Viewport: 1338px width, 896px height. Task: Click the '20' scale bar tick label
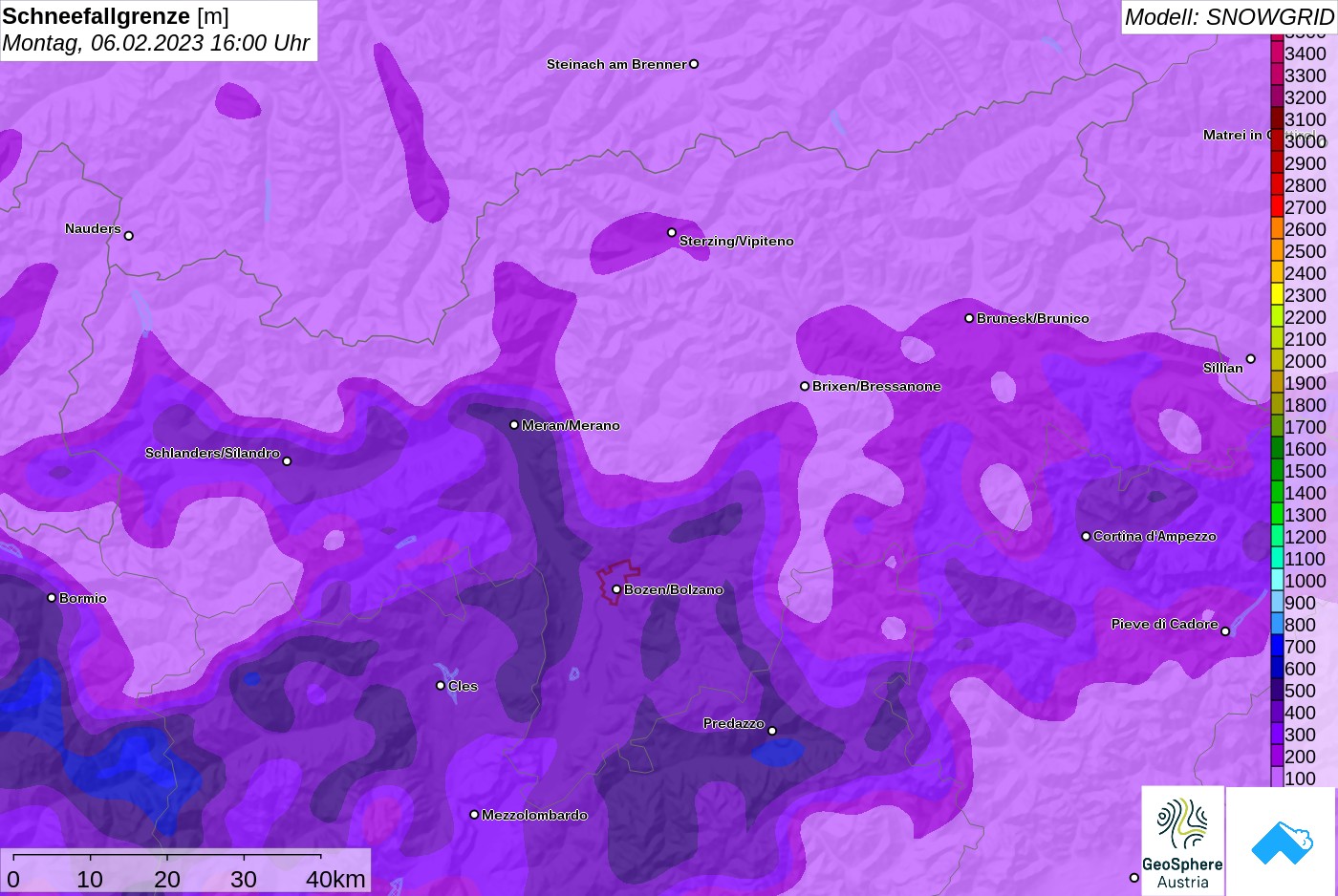(x=167, y=879)
